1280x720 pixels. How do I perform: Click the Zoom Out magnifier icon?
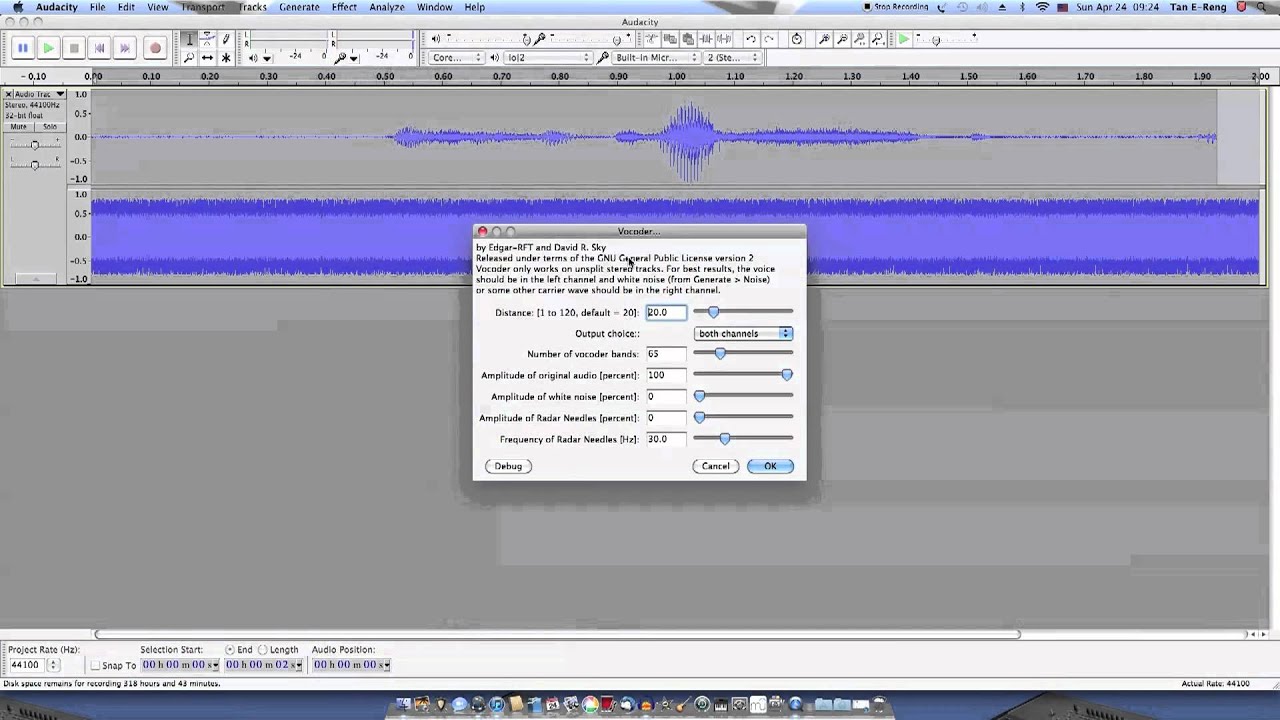coord(842,39)
